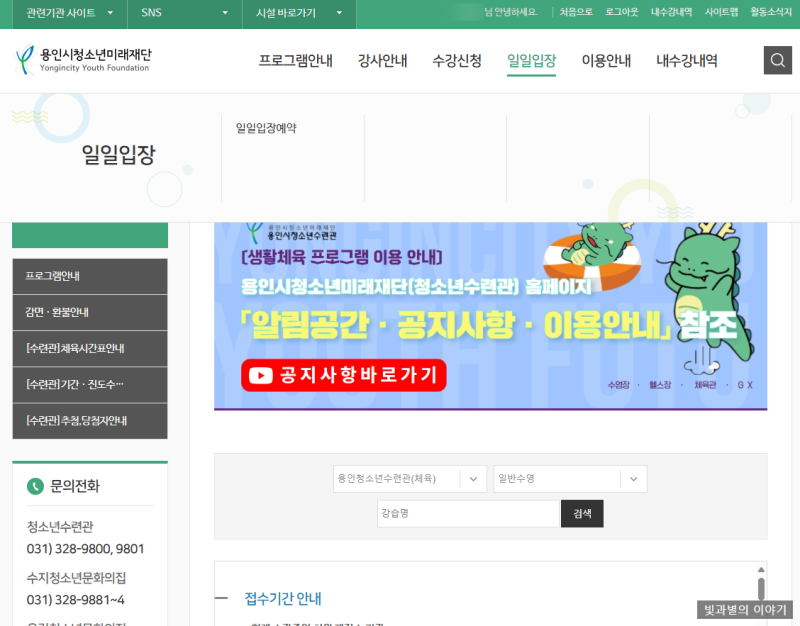Click the 일일입장예약 submenu link

tap(266, 128)
